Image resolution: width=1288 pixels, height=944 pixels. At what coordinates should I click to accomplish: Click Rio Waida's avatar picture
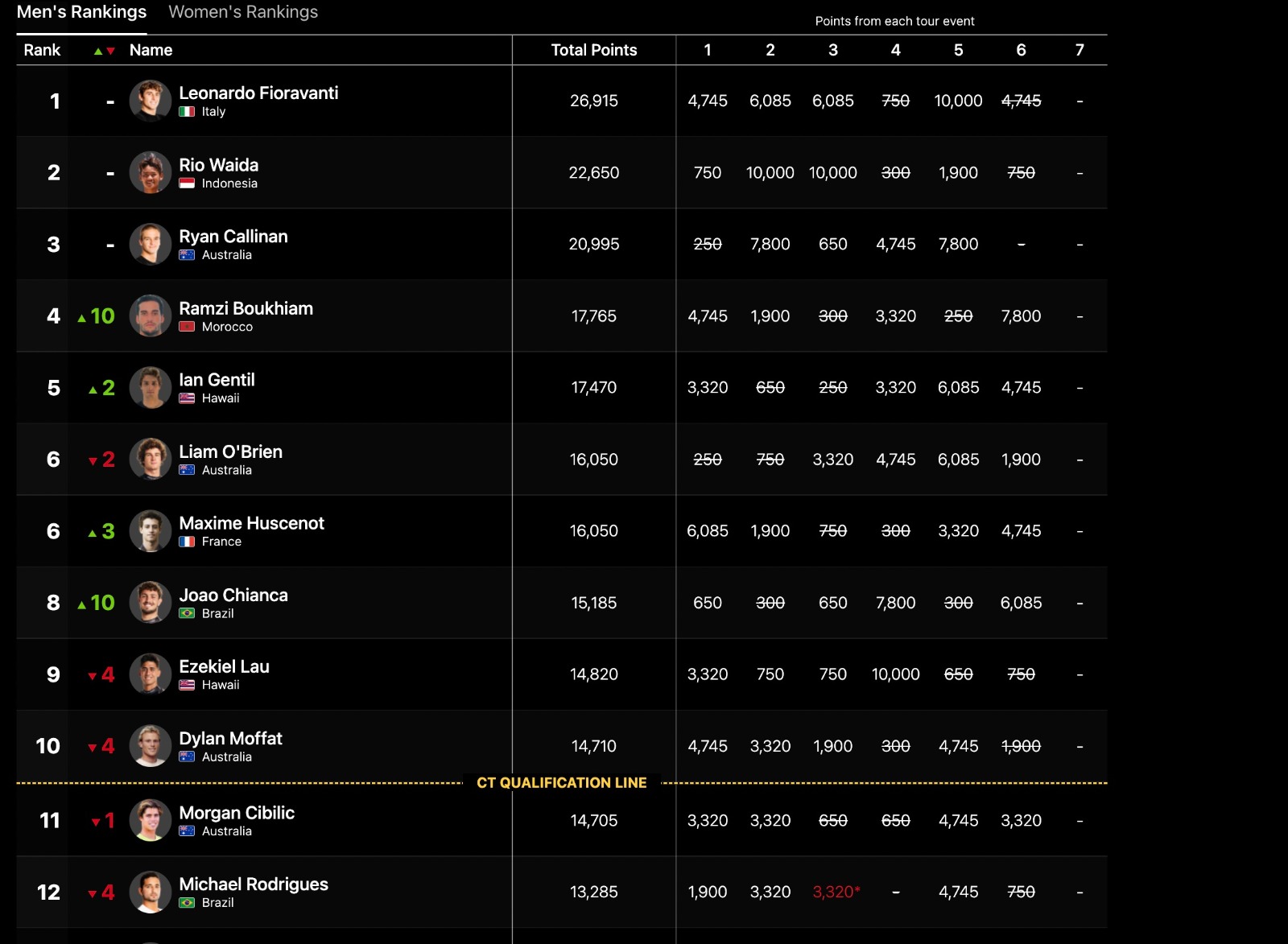(x=151, y=172)
